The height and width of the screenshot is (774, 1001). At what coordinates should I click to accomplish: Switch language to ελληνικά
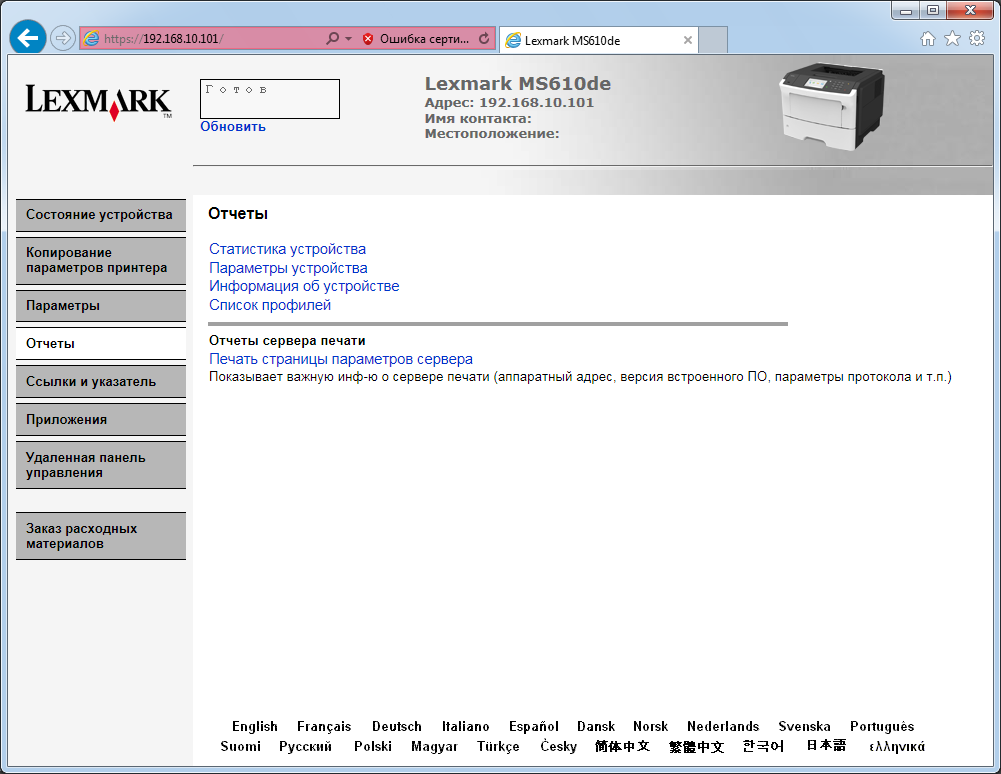(x=897, y=747)
